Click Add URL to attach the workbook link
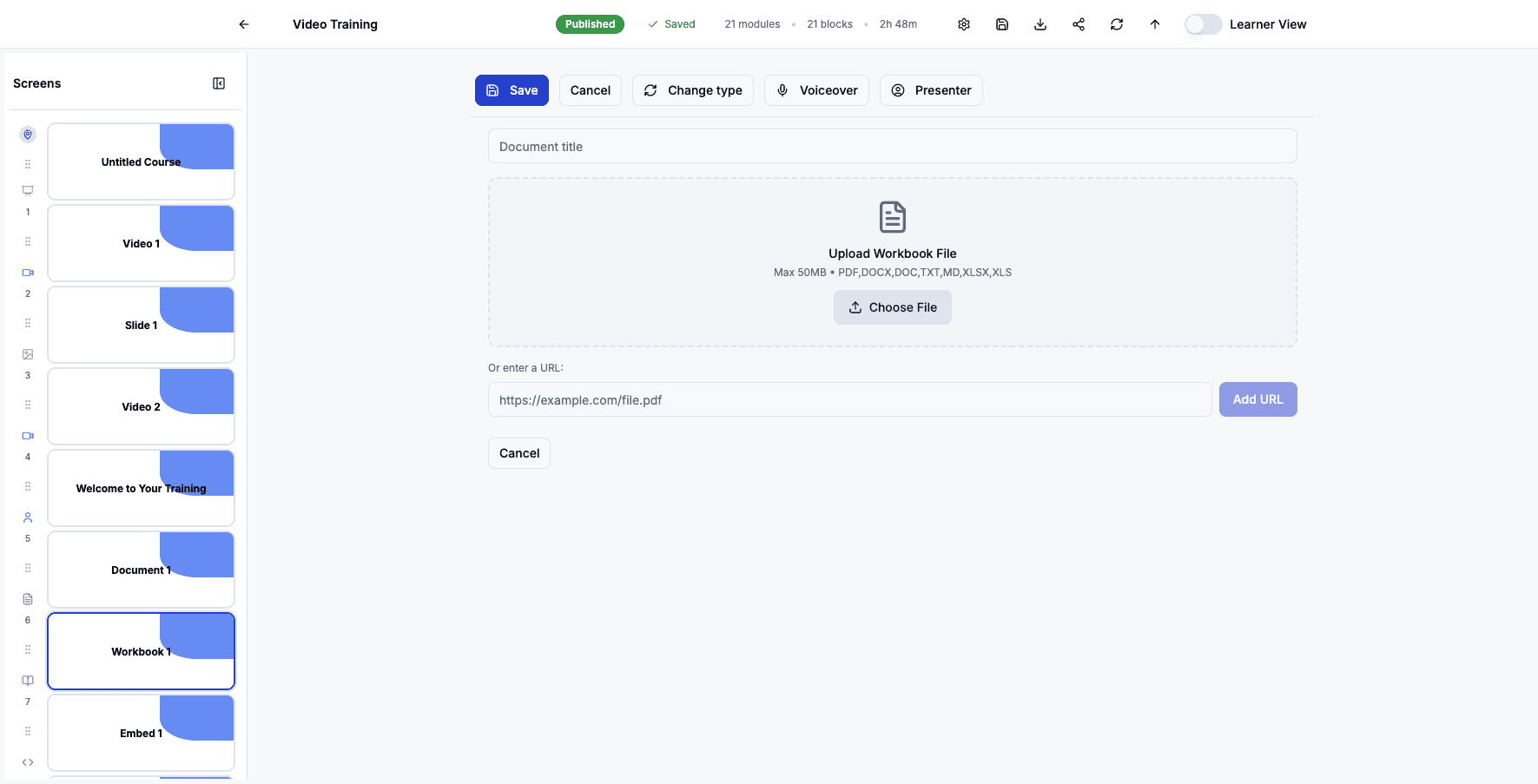Viewport: 1538px width, 784px height. [1257, 399]
